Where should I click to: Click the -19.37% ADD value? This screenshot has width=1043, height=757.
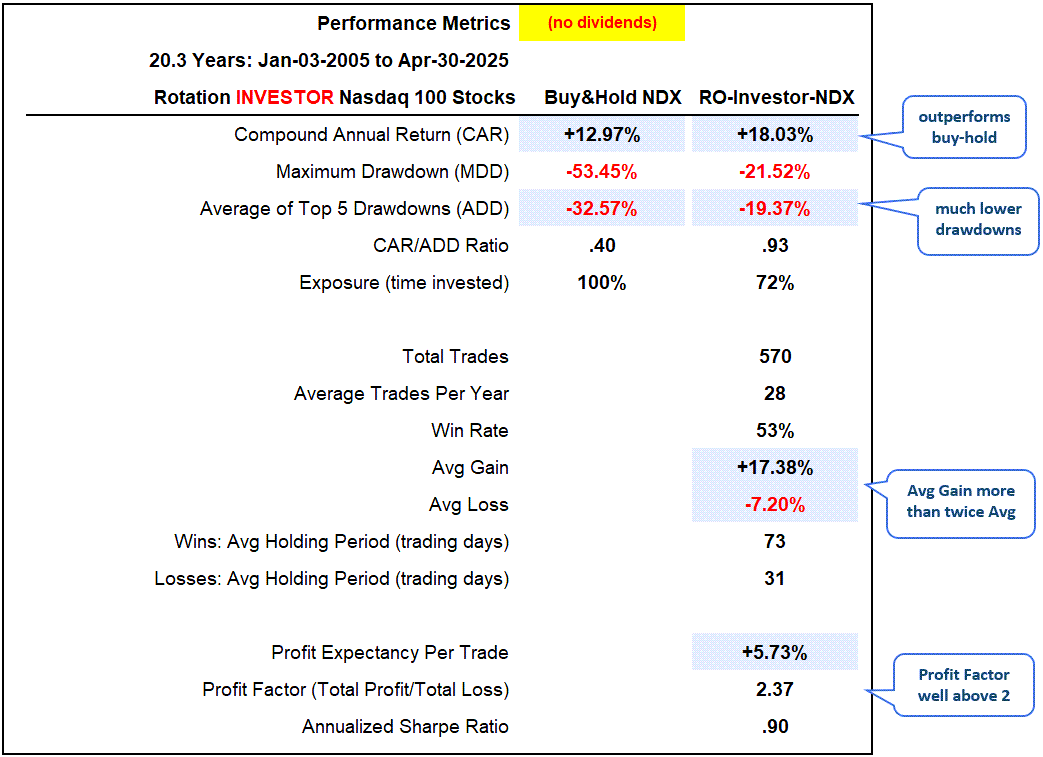[x=775, y=209]
